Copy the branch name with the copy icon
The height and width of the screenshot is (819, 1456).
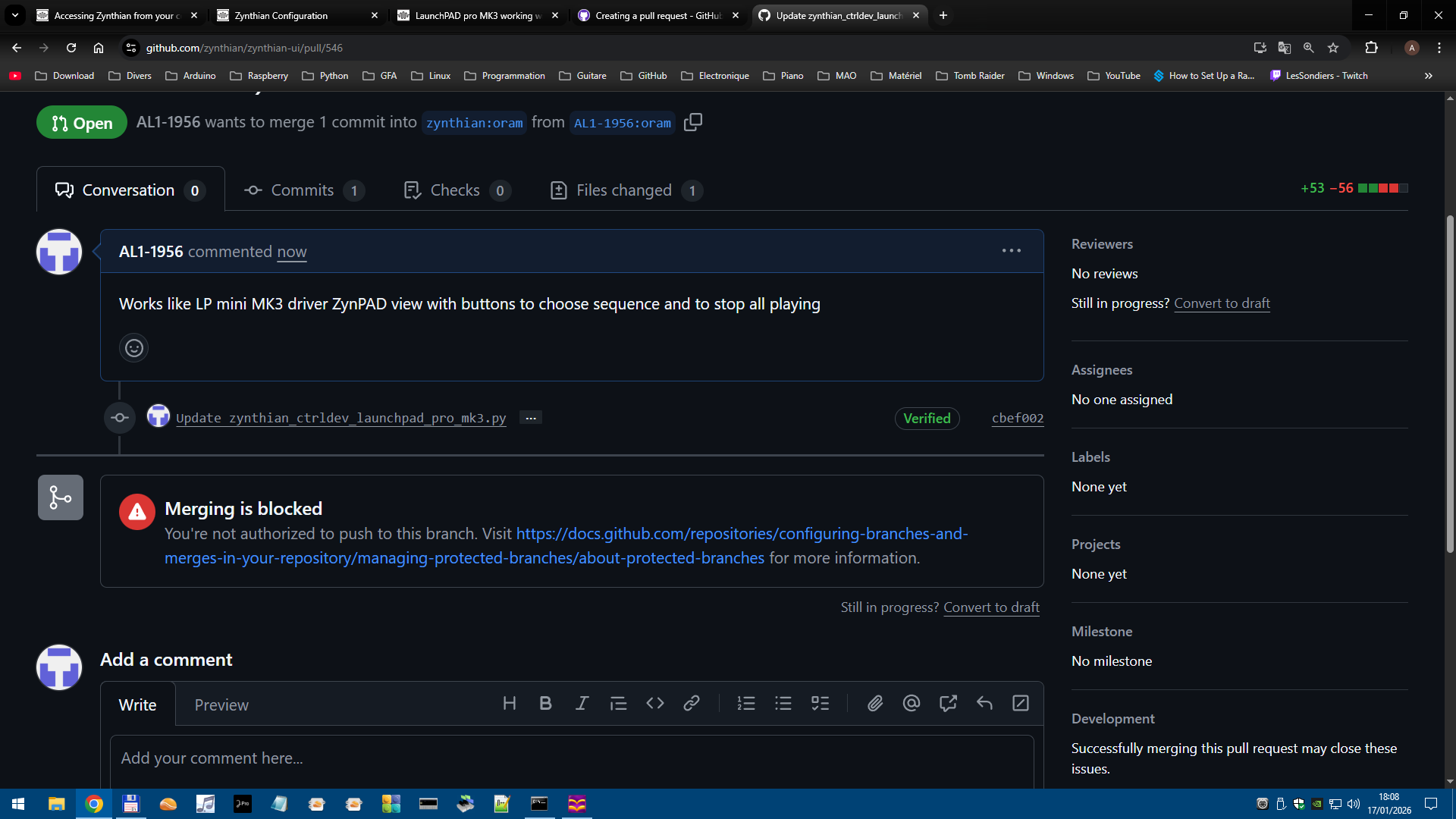(692, 122)
